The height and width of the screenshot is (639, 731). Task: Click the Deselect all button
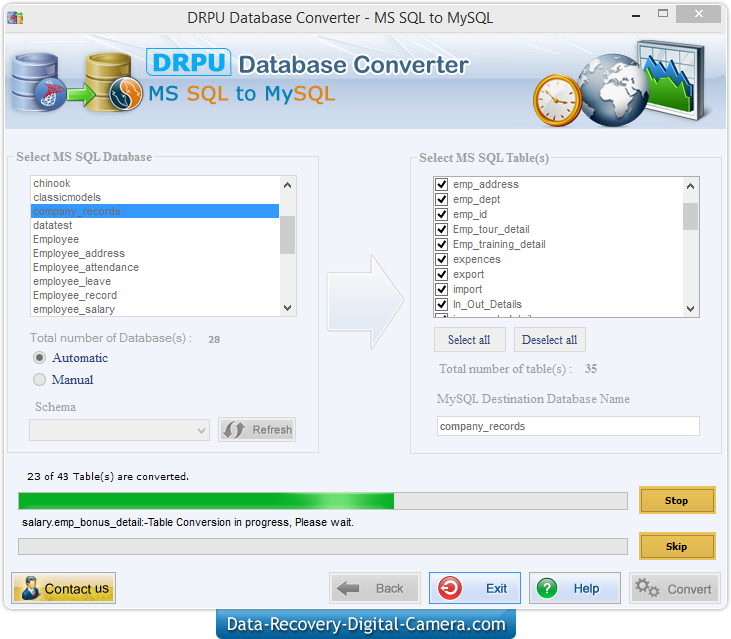[x=550, y=340]
